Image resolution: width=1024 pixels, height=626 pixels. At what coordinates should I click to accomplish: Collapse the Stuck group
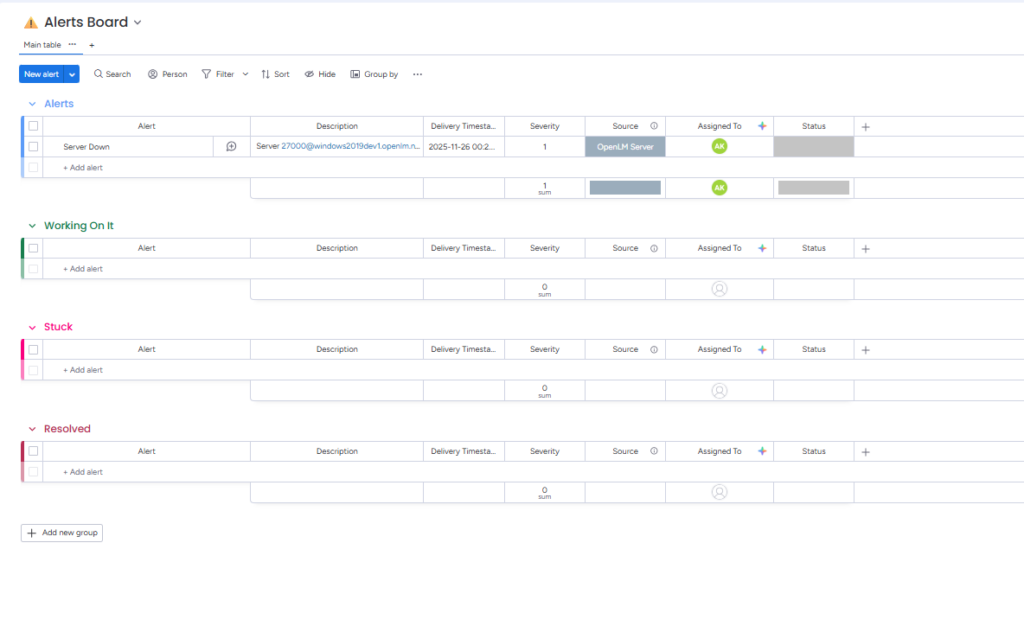32,327
